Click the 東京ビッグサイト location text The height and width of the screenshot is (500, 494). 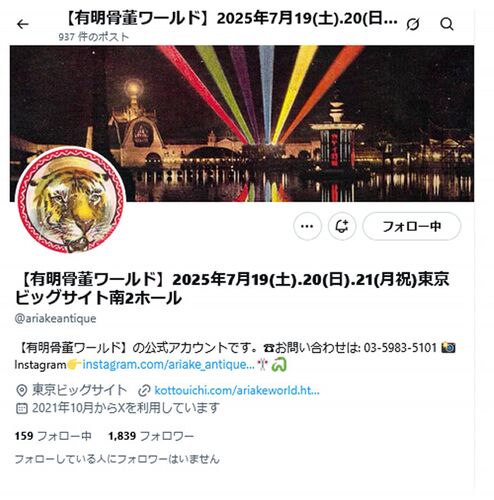pyautogui.click(x=80, y=390)
